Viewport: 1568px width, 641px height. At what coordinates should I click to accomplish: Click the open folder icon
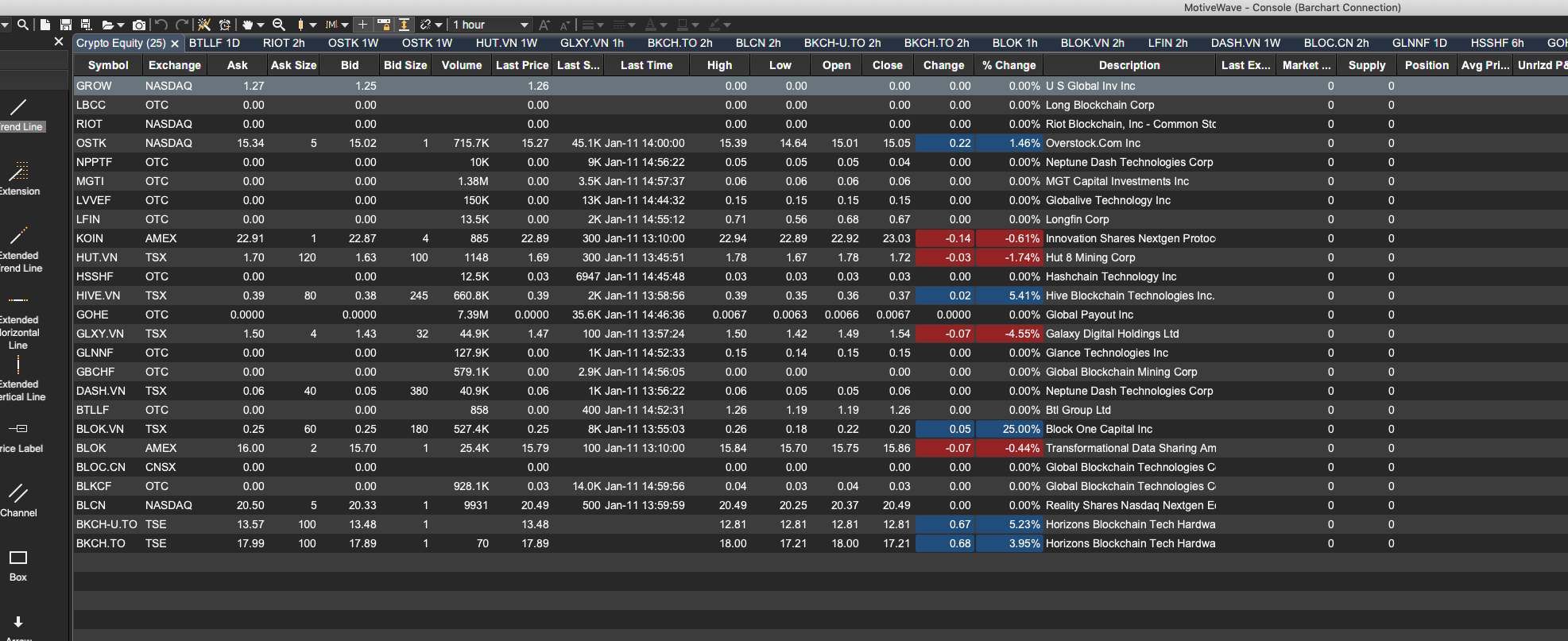pyautogui.click(x=108, y=25)
